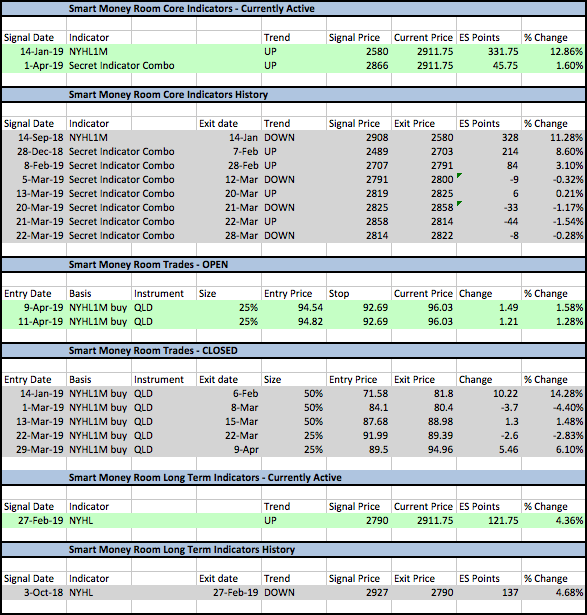The image size is (587, 615).
Task: Click the 331.75 ES Points value
Action: click(503, 51)
